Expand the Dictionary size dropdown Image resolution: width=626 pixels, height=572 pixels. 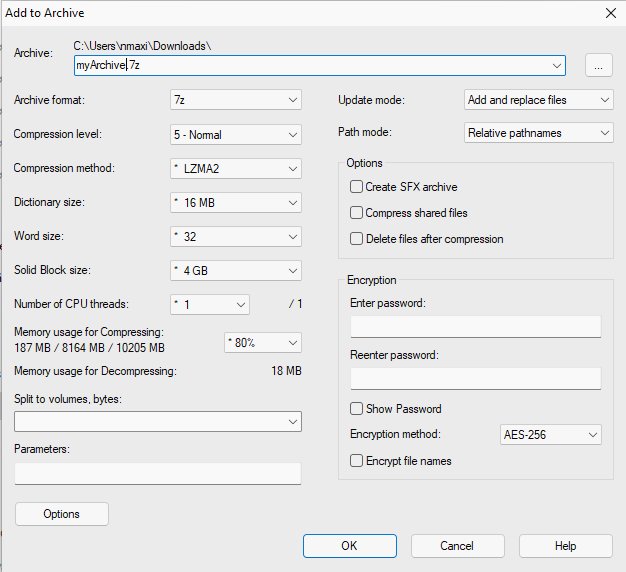(235, 202)
